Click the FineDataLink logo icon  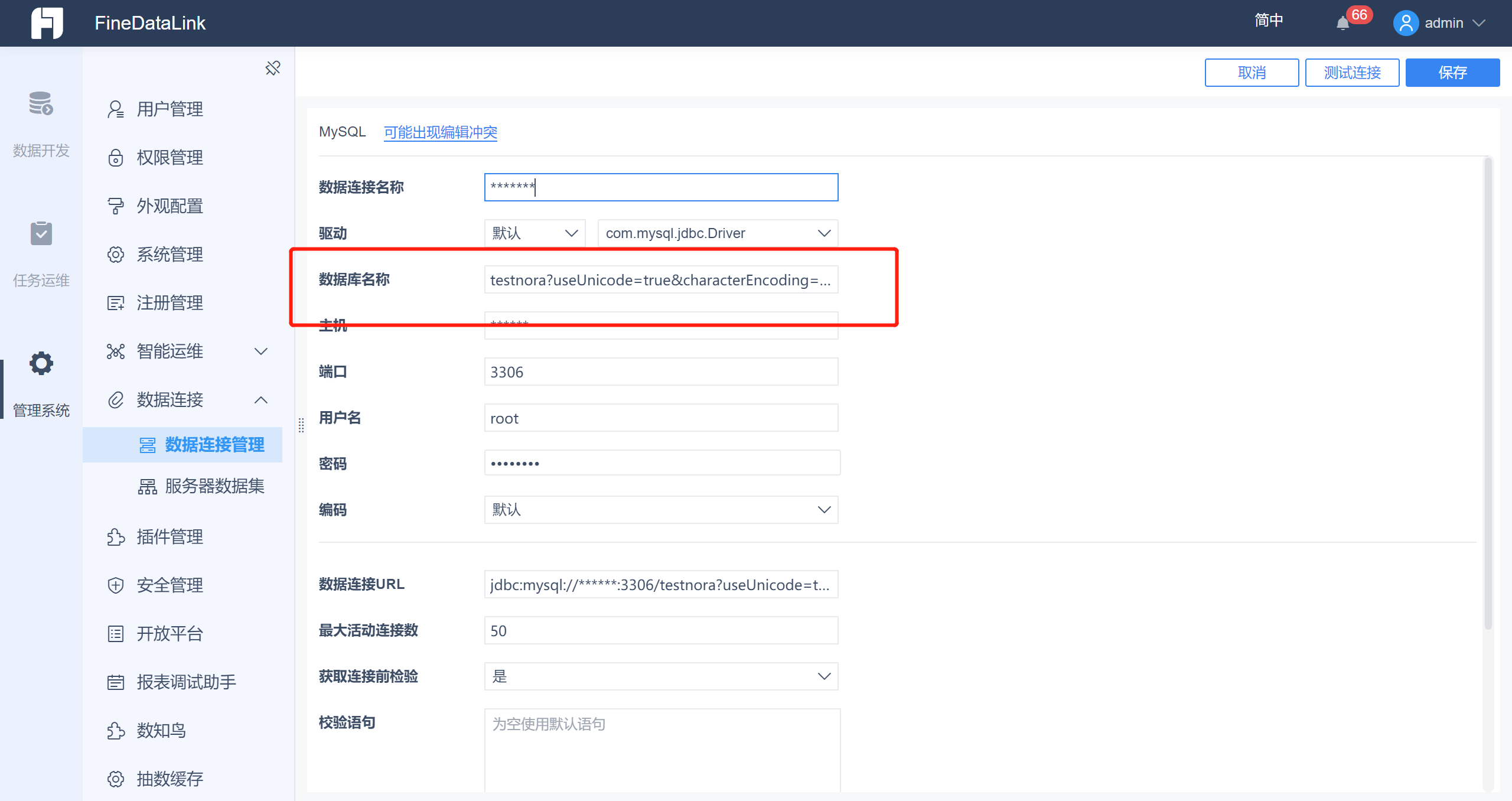(47, 23)
